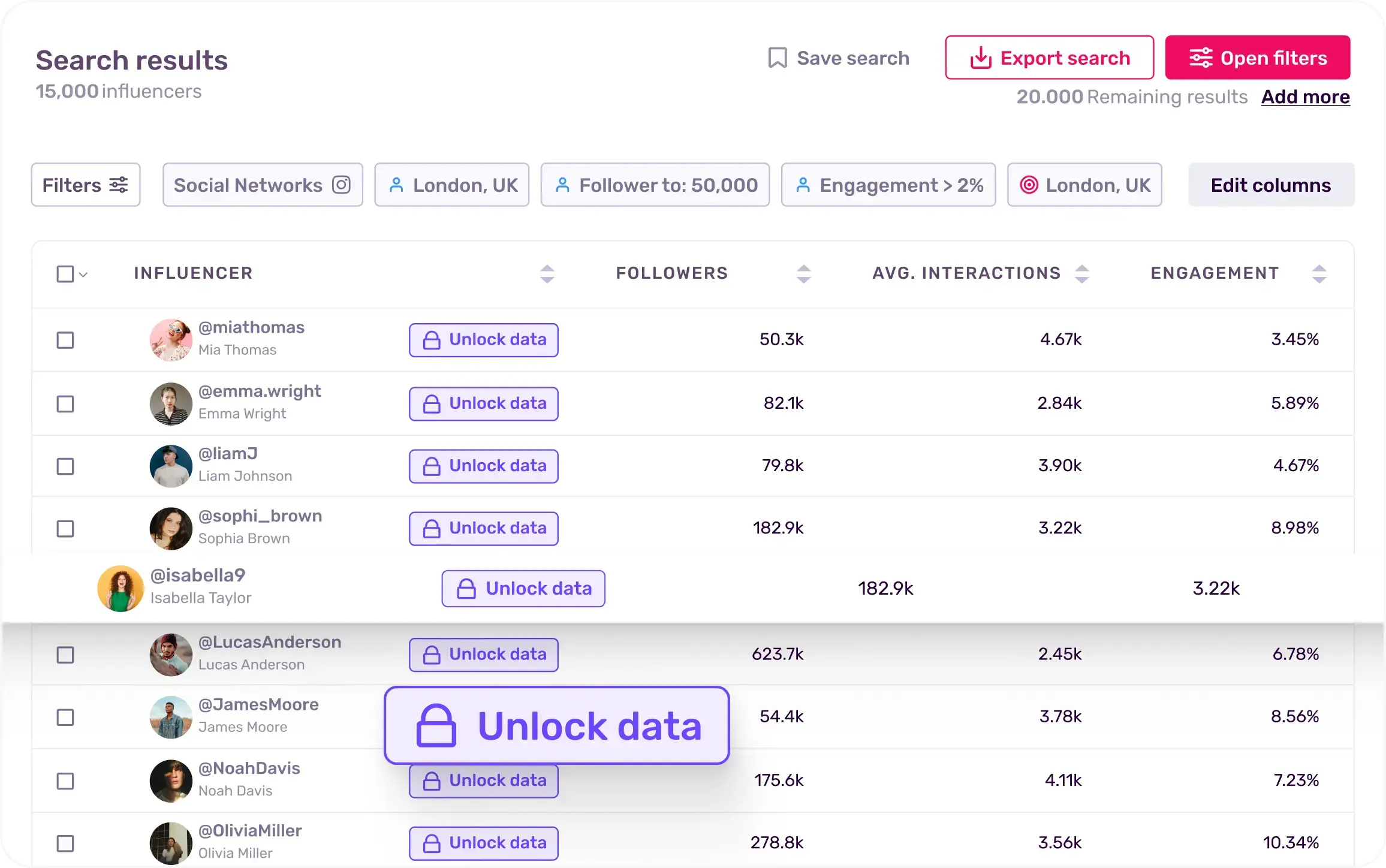
Task: Unlock data for @OliviaMiller
Action: pyautogui.click(x=484, y=843)
